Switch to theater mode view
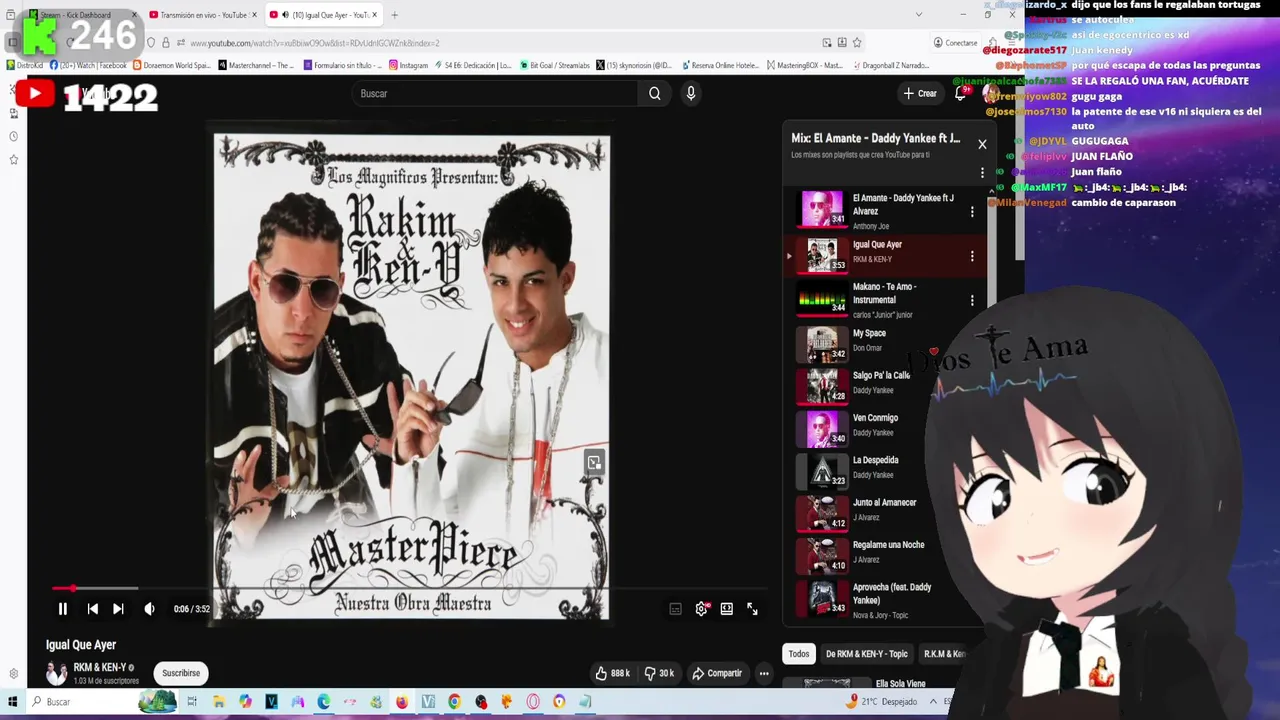The image size is (1280, 720). click(727, 609)
